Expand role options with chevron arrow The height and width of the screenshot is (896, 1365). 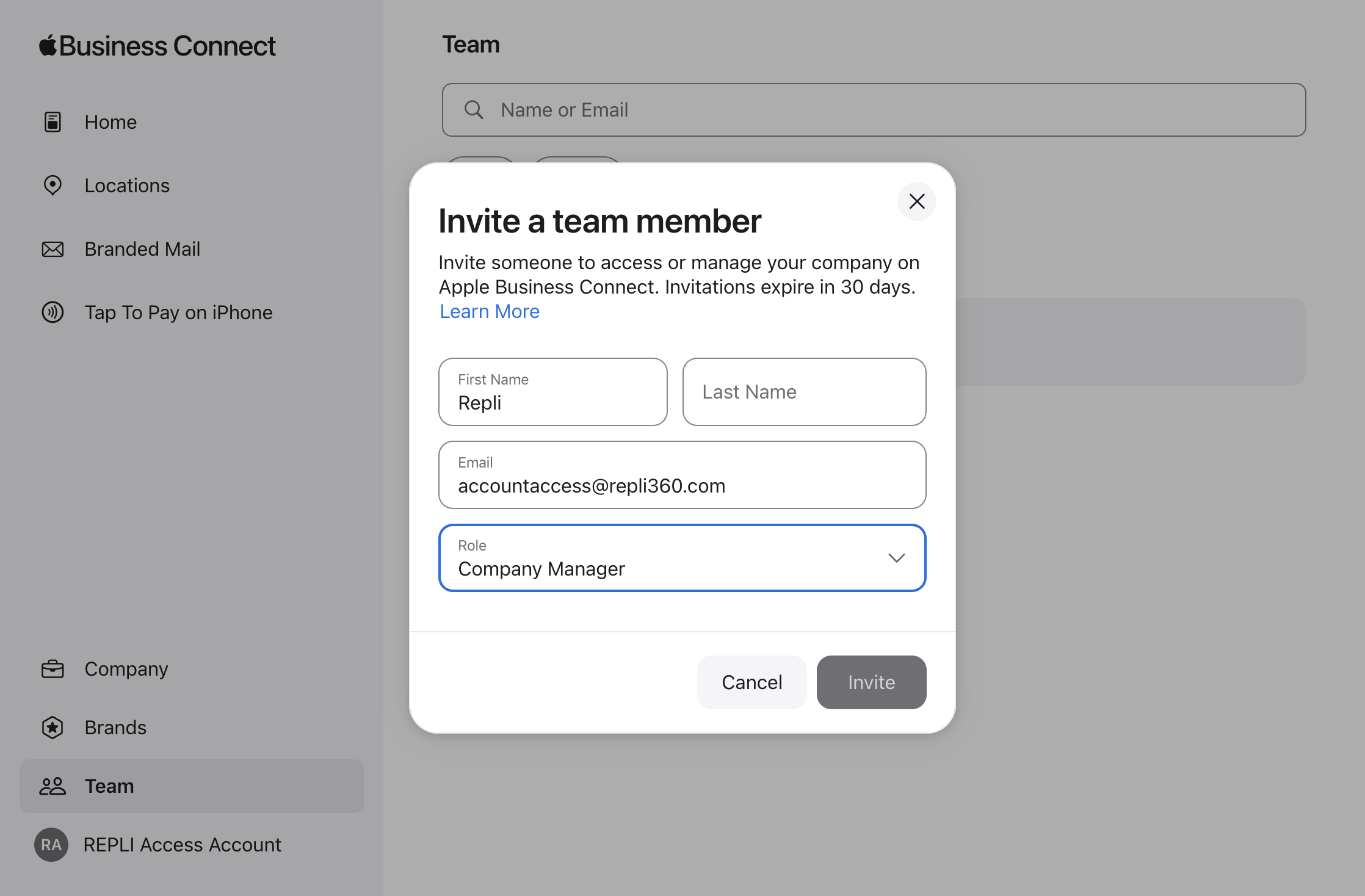coord(896,558)
